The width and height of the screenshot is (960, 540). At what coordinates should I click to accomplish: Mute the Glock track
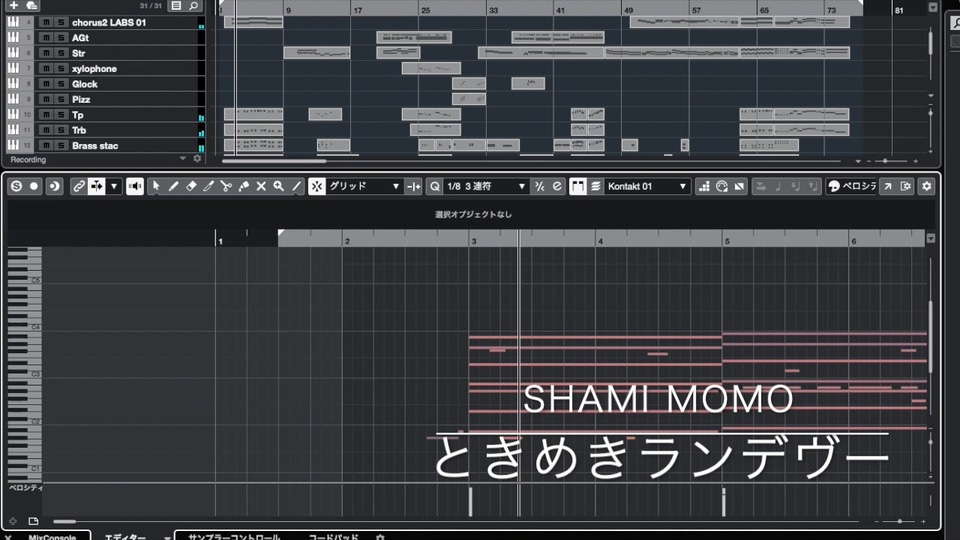click(x=46, y=84)
